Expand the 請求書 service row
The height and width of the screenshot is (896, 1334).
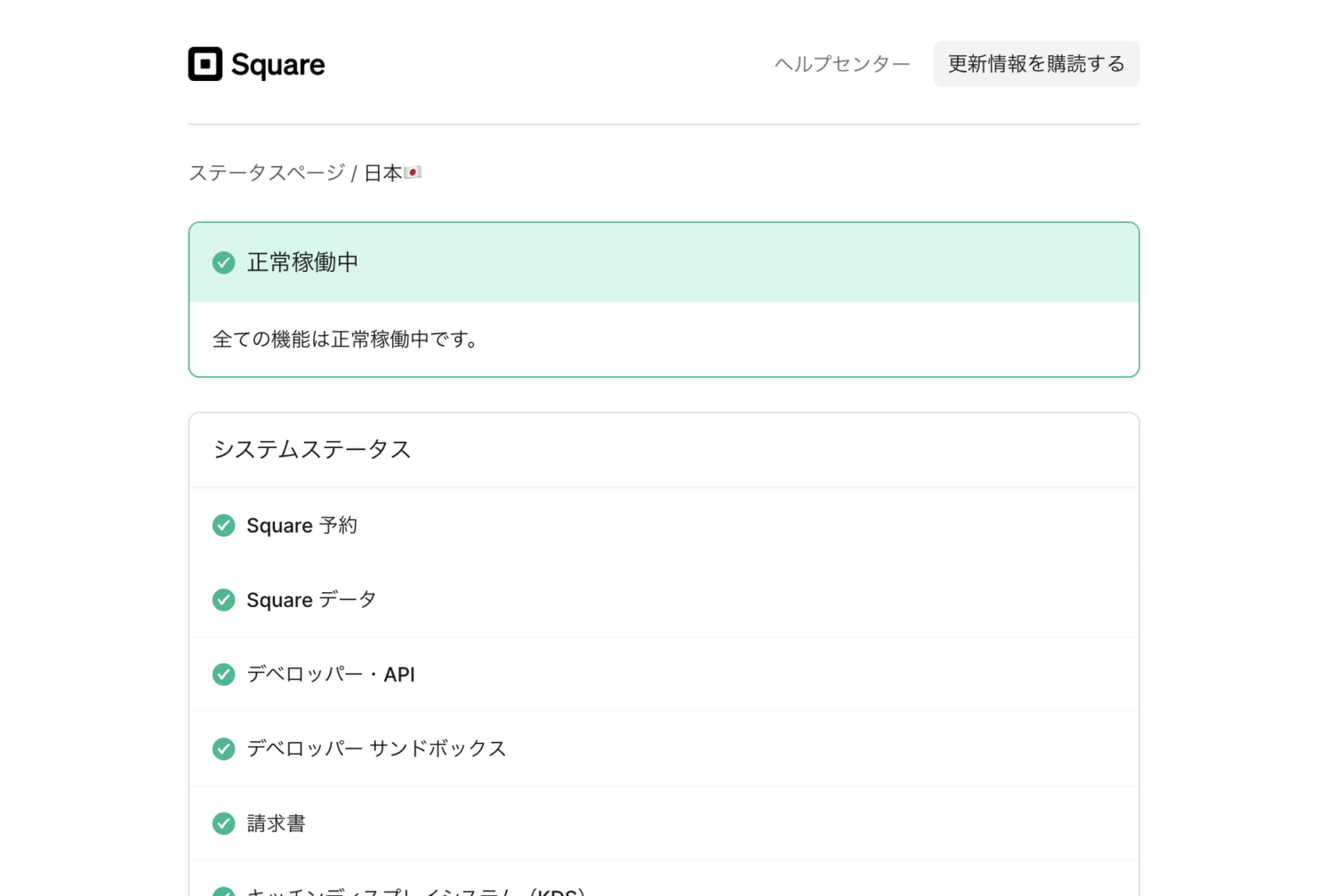pos(663,823)
